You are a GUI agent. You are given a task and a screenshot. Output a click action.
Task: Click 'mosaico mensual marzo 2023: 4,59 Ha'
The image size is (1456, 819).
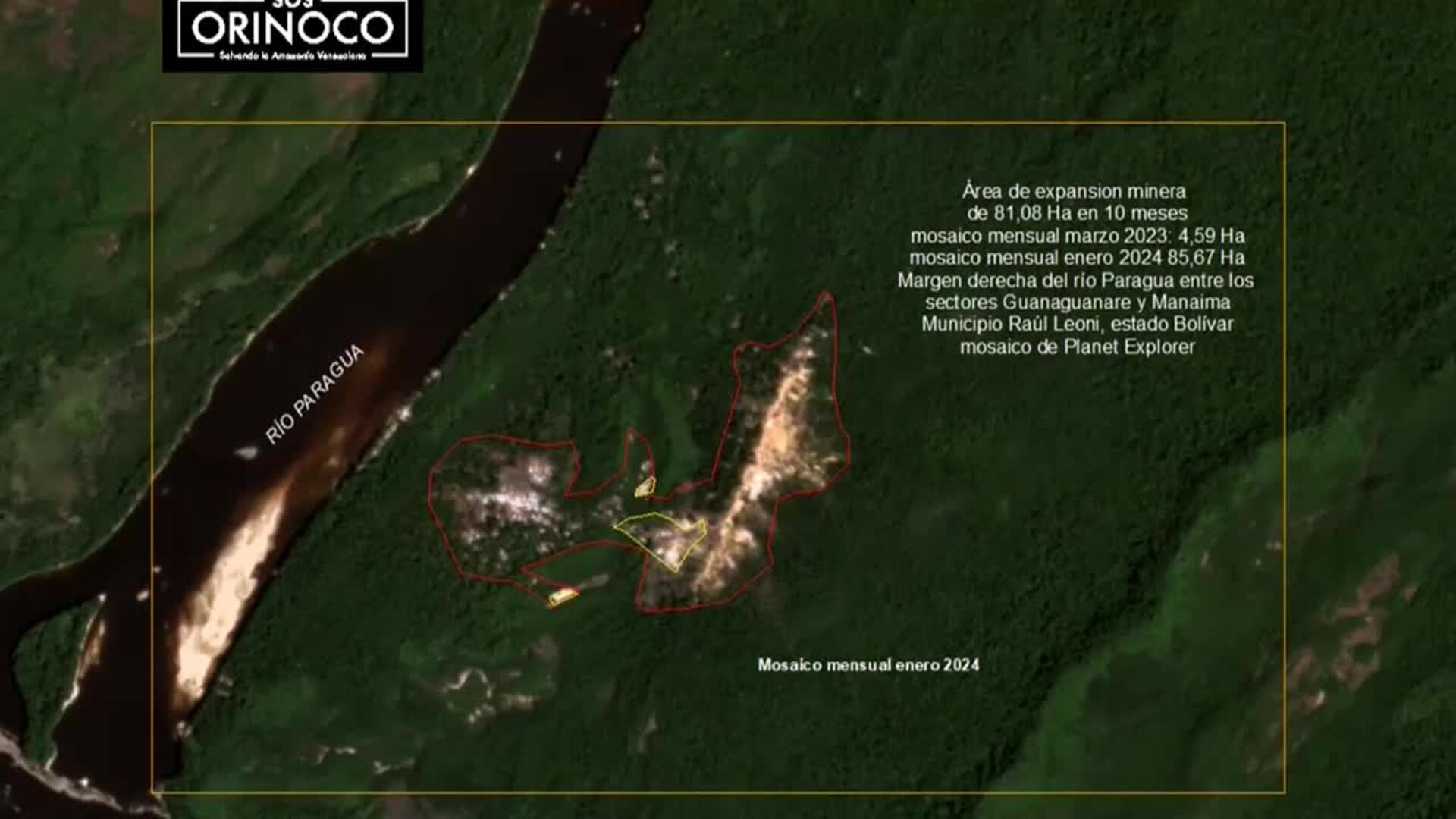pyautogui.click(x=1077, y=236)
